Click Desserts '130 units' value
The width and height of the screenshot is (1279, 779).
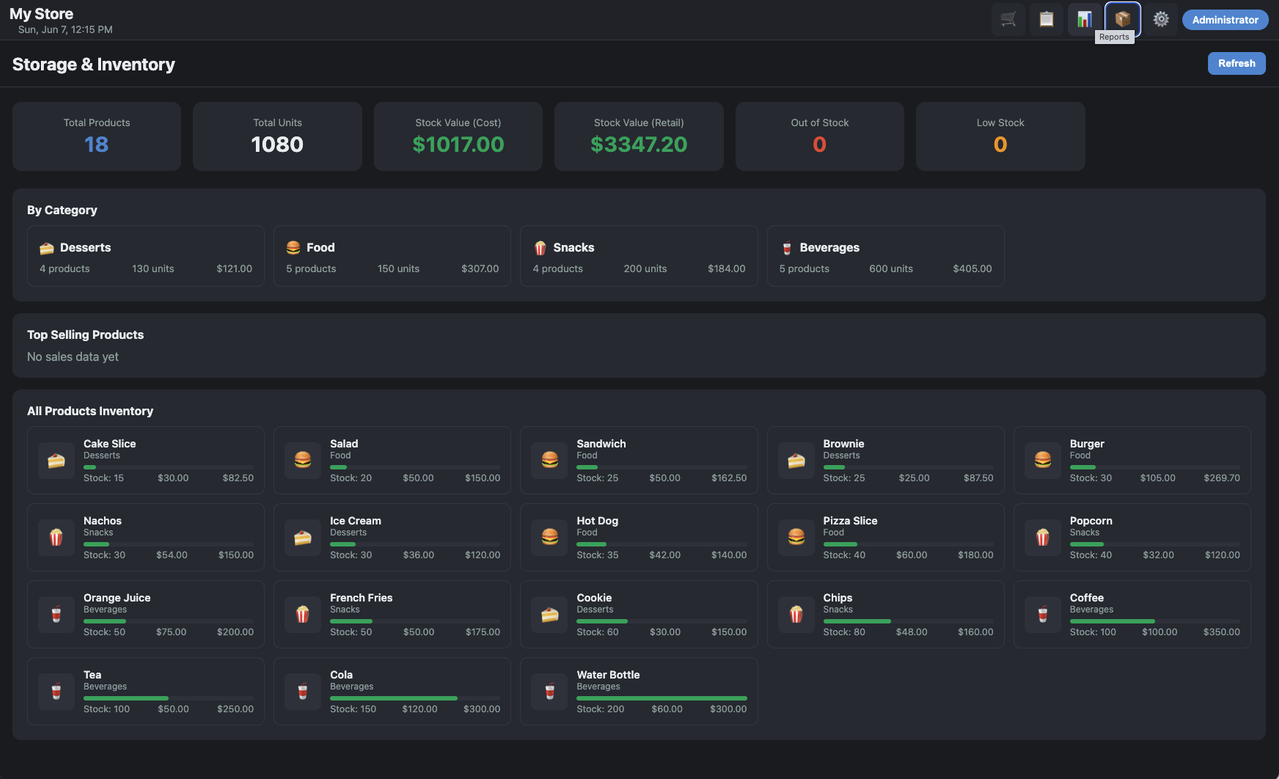153,269
